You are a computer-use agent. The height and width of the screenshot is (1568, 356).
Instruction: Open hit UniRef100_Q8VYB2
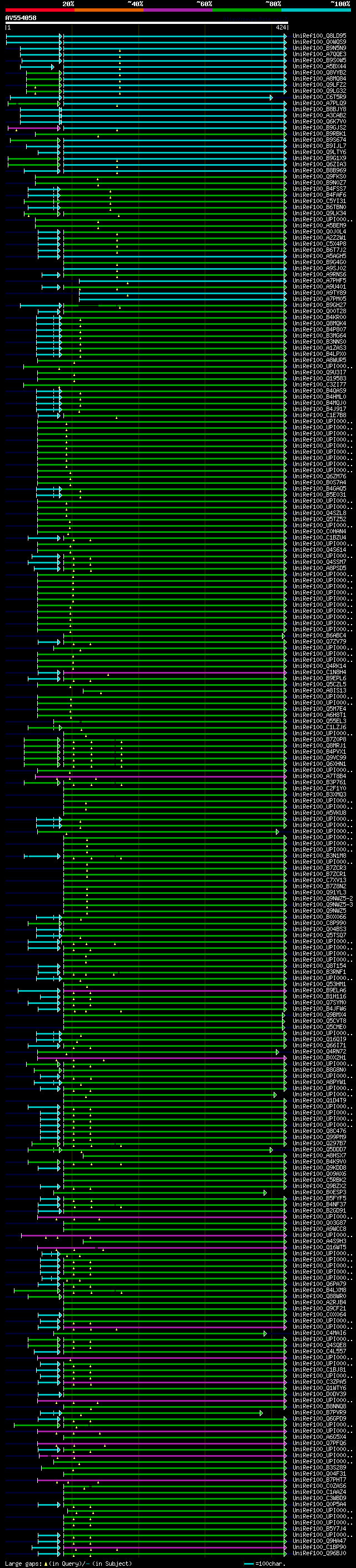[319, 72]
